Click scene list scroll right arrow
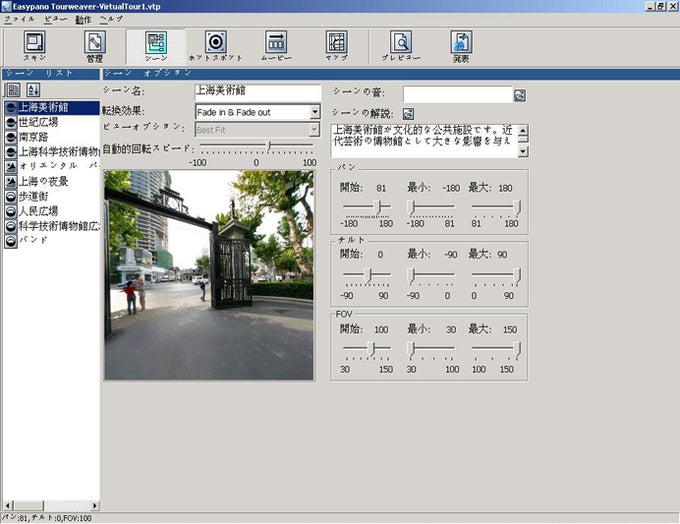680x524 pixels. (x=95, y=505)
